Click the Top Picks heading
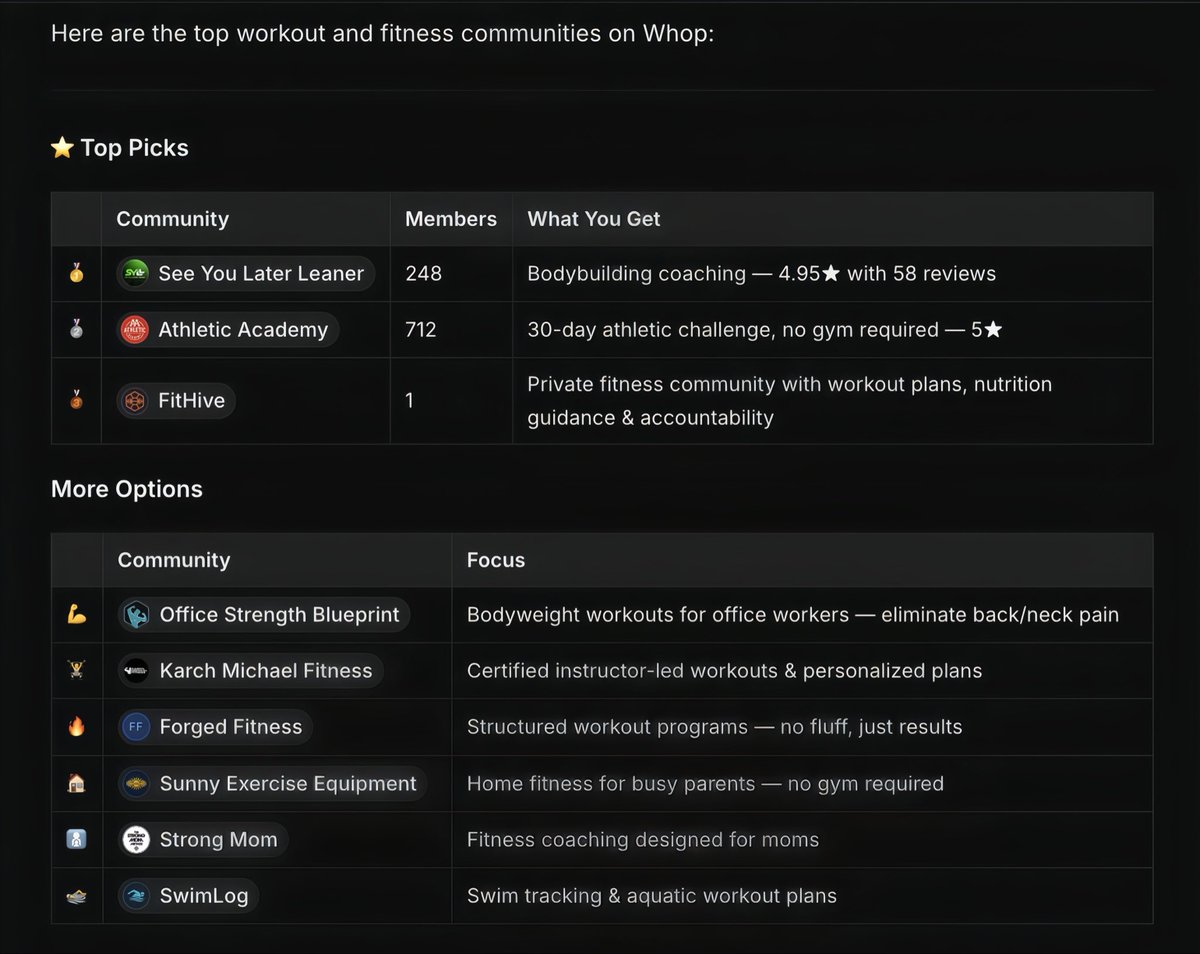This screenshot has height=954, width=1200. (134, 148)
